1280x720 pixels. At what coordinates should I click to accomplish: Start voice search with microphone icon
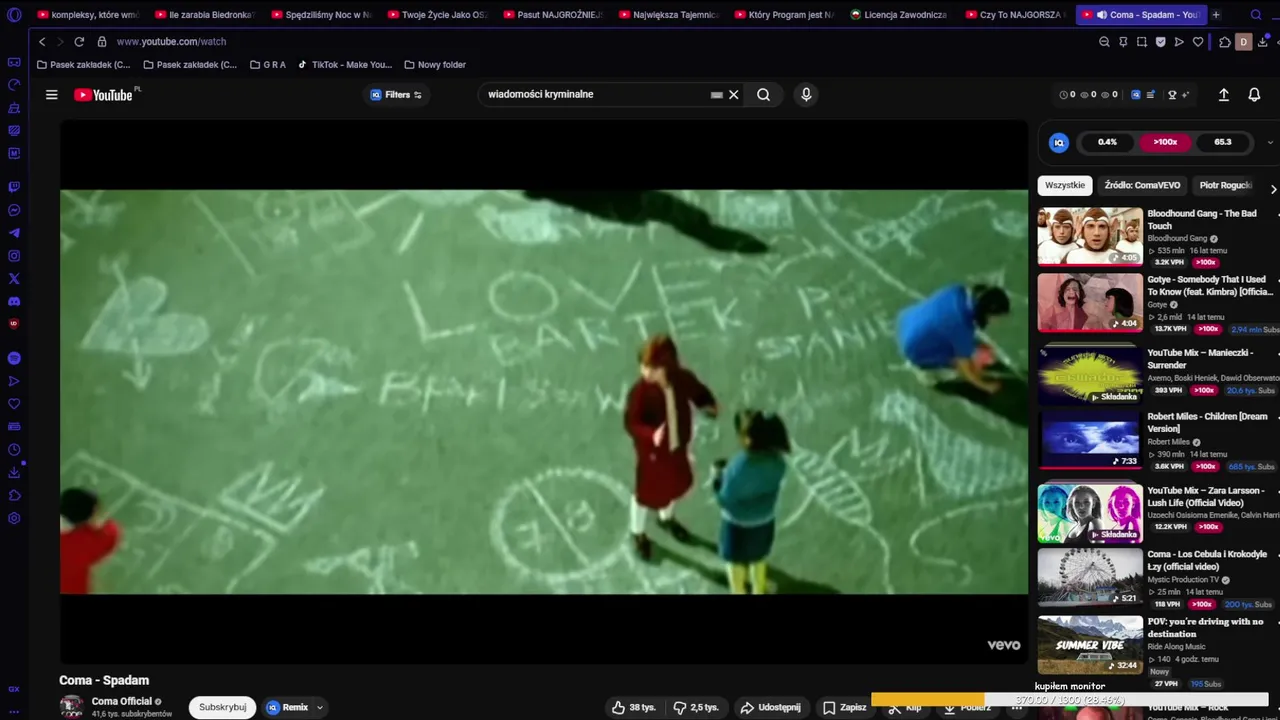pos(806,95)
